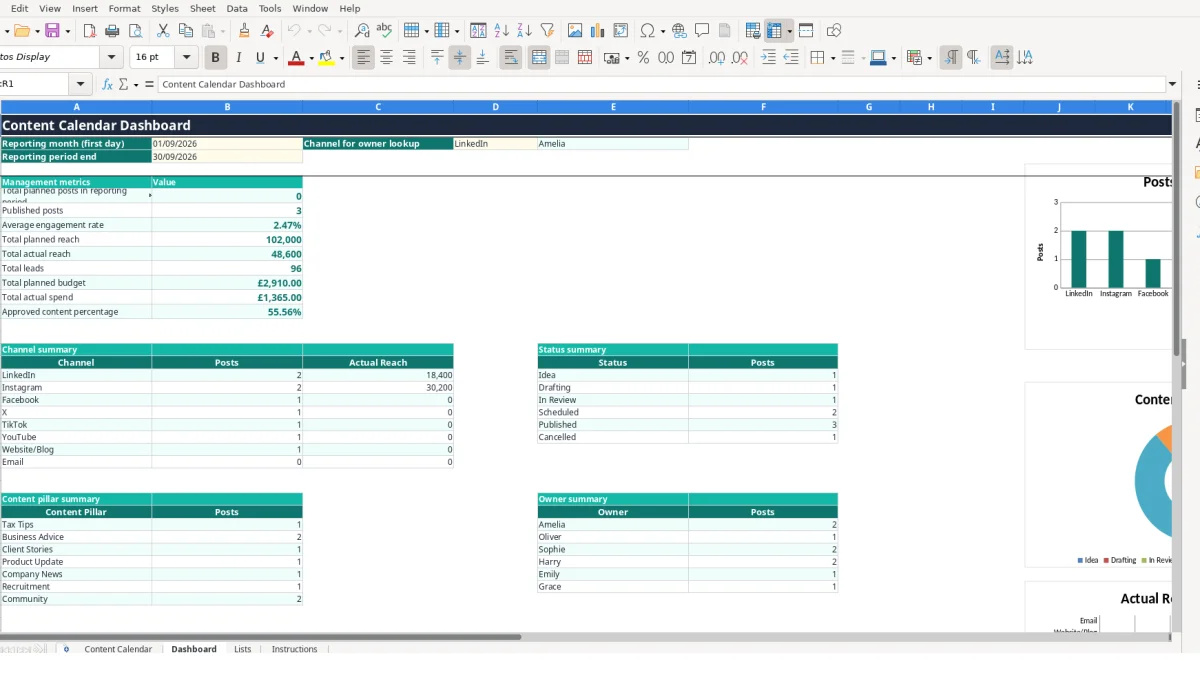Open the font name dropdown

click(x=112, y=58)
